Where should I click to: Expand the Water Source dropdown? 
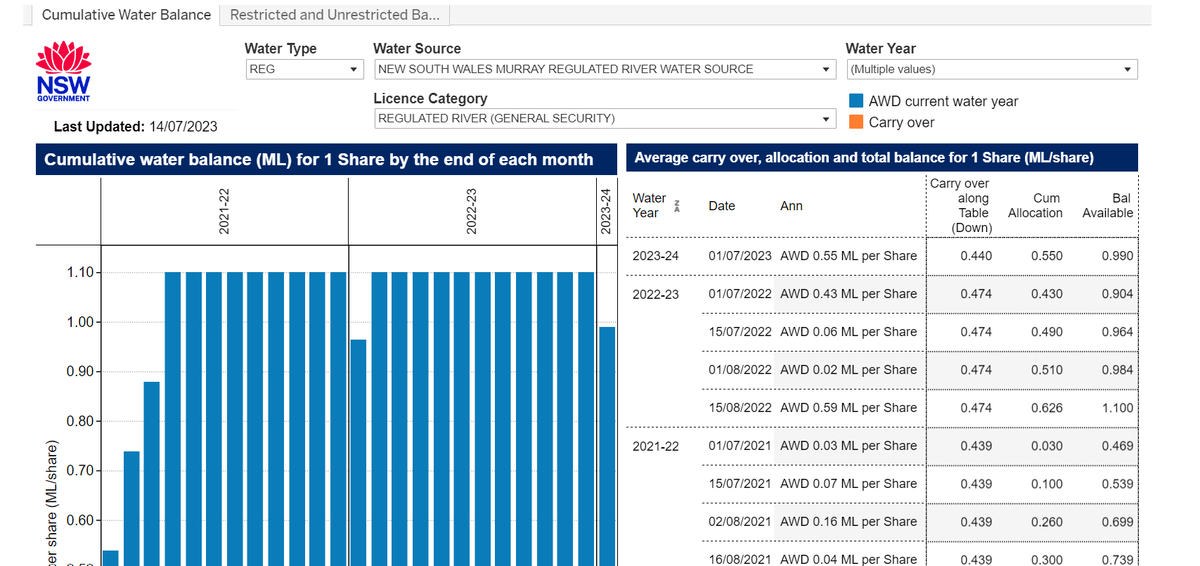(604, 69)
